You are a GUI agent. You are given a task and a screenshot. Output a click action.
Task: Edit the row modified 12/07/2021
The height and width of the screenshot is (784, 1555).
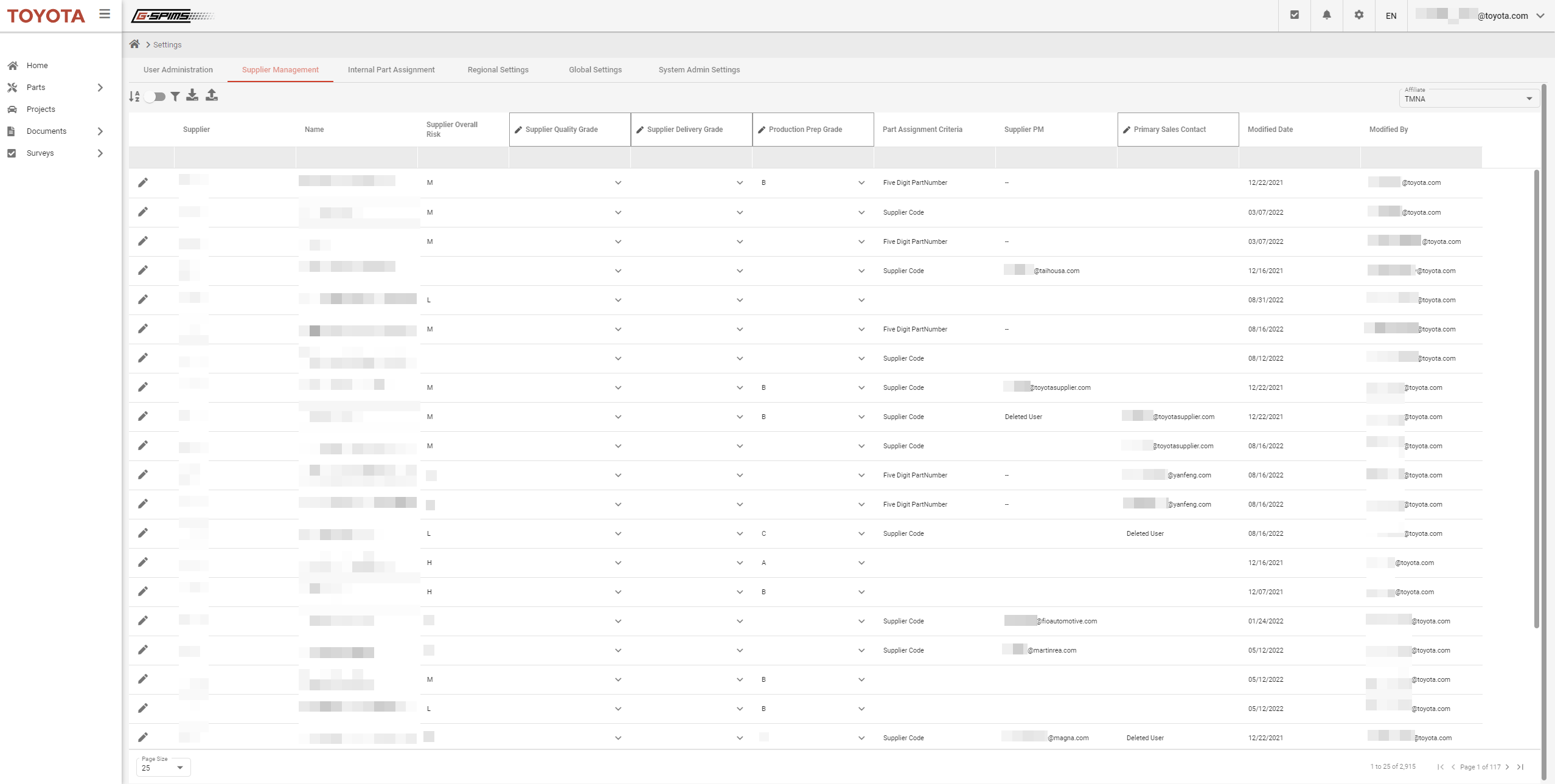tap(143, 591)
